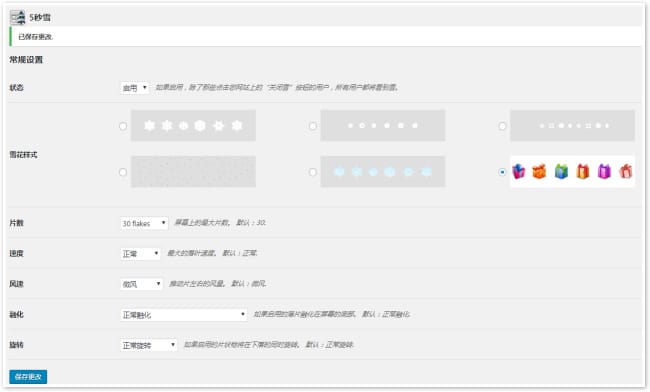Click the pink gift box icon
This screenshot has height=392, width=650.
(x=626, y=171)
